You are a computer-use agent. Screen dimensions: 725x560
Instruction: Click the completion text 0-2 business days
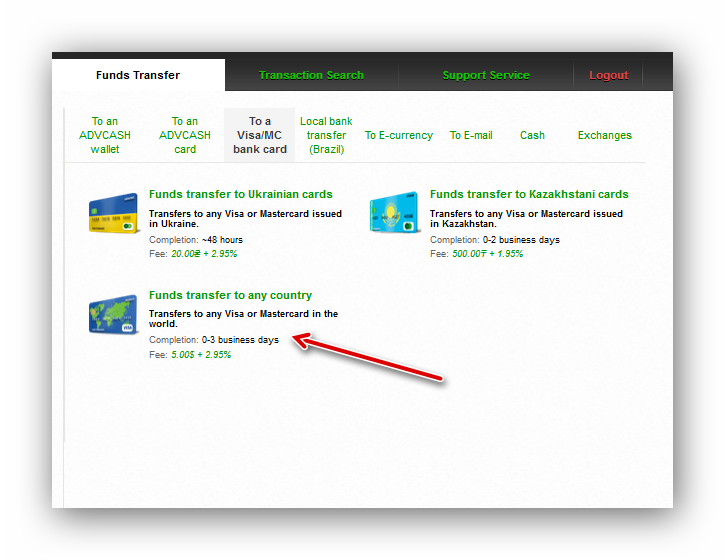(x=521, y=240)
